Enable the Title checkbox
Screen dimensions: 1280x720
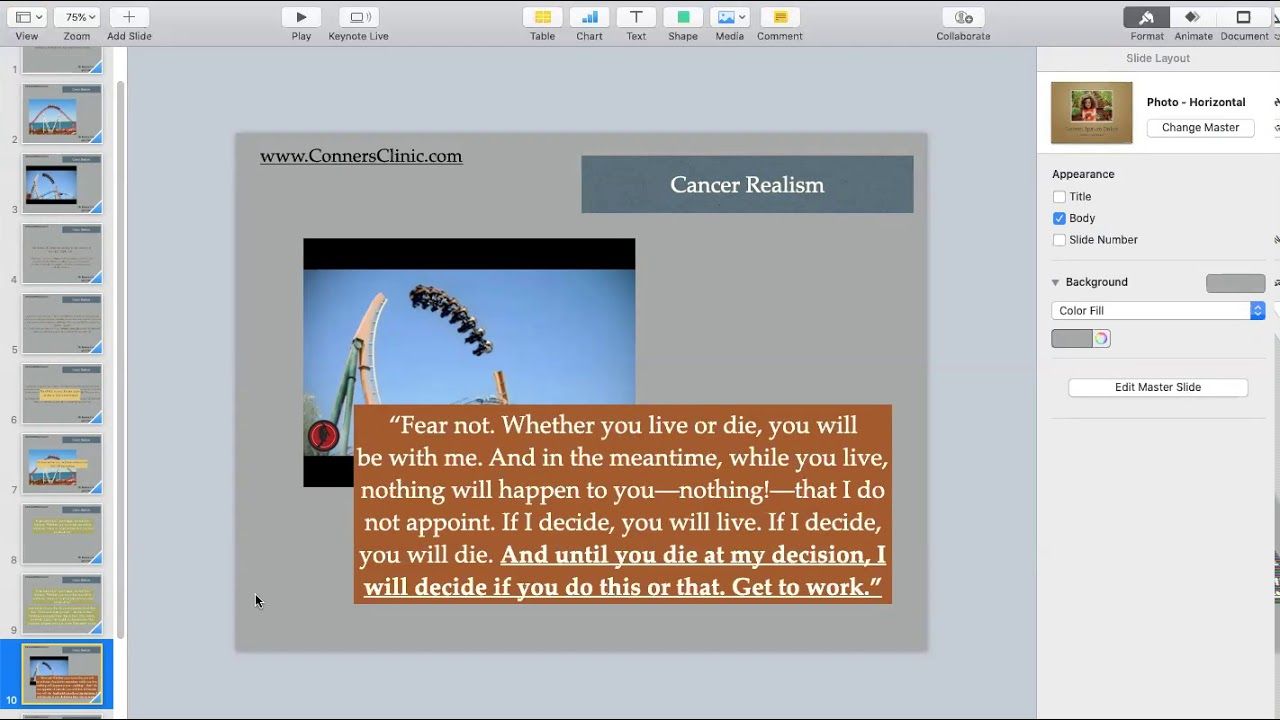tap(1059, 197)
